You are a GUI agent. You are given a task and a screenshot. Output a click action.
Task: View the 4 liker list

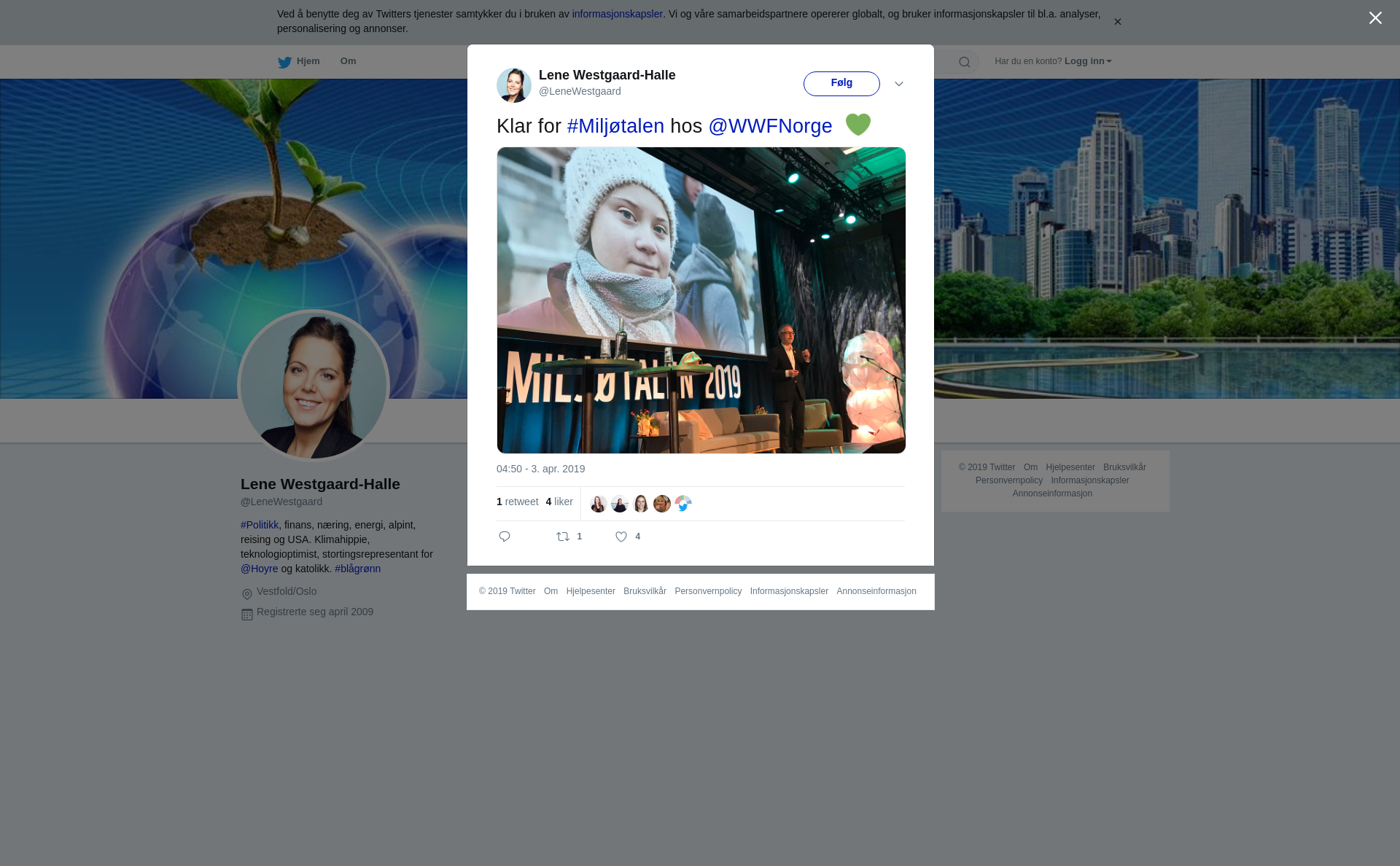click(559, 502)
